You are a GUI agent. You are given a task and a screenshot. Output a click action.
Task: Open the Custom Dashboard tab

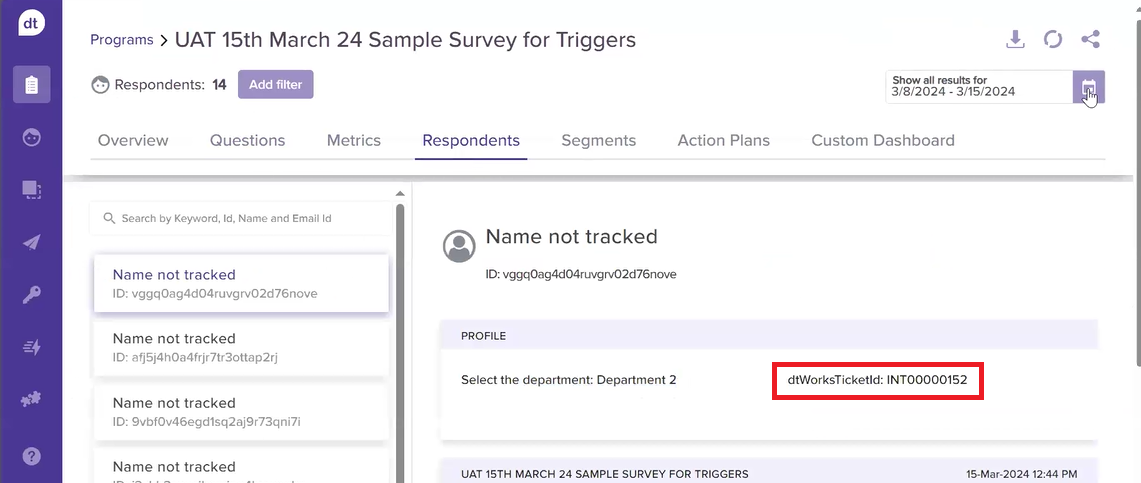pyautogui.click(x=882, y=141)
